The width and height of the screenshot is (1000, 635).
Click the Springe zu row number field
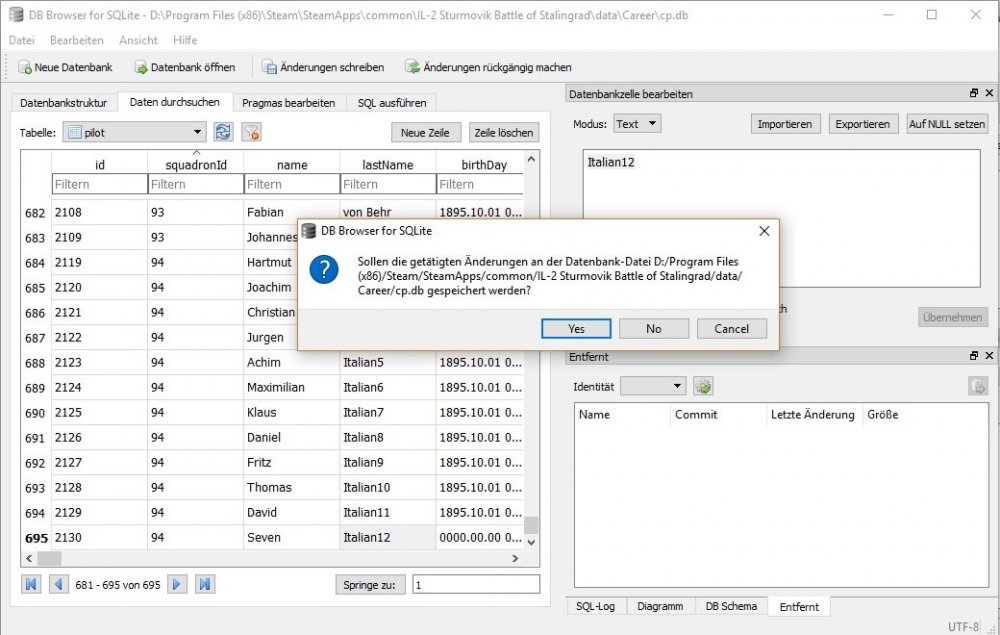pyautogui.click(x=475, y=585)
